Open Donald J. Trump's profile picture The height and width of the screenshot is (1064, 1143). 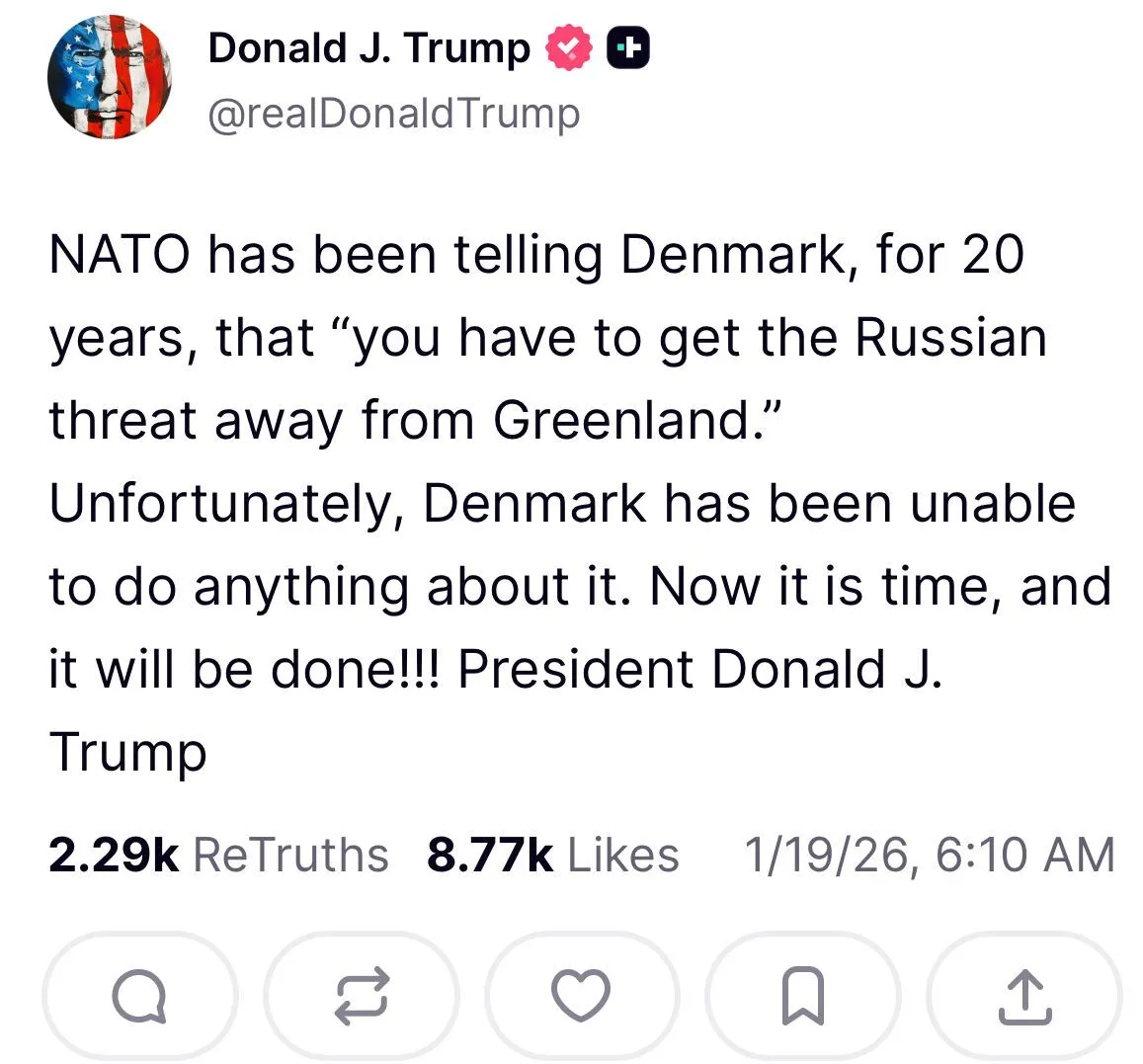(109, 78)
